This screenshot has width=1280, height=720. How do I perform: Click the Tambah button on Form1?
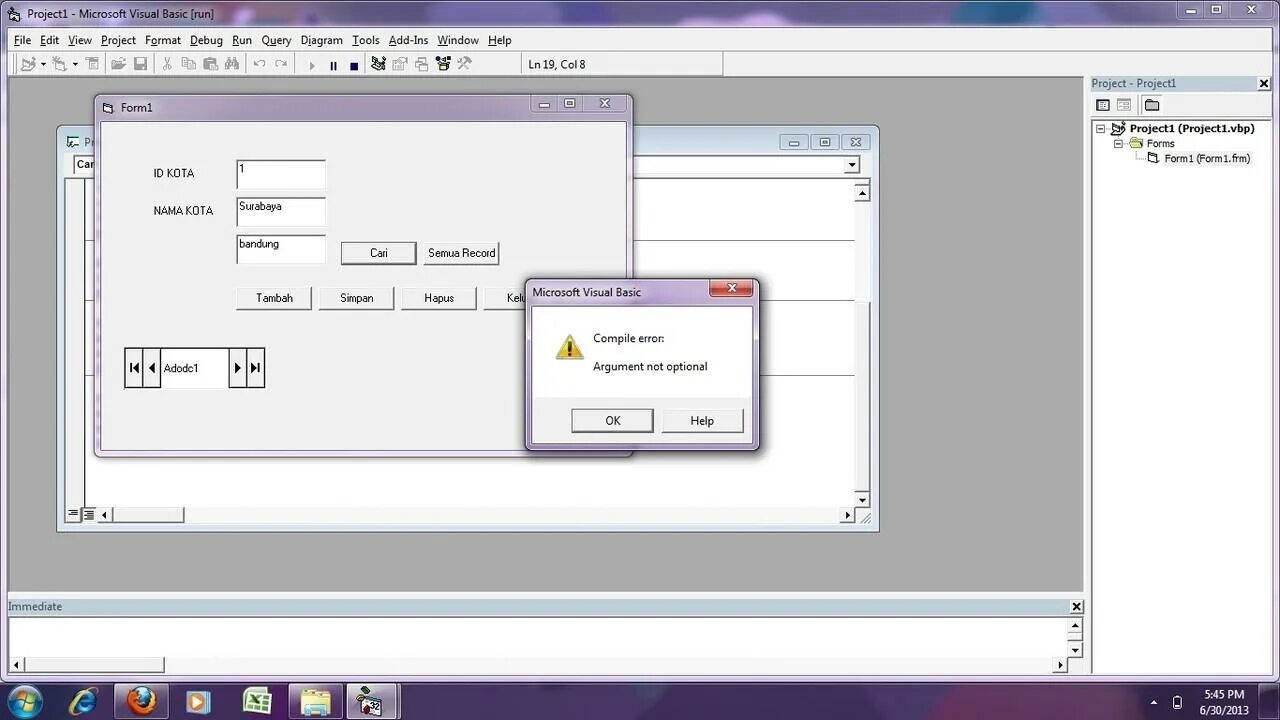(274, 298)
